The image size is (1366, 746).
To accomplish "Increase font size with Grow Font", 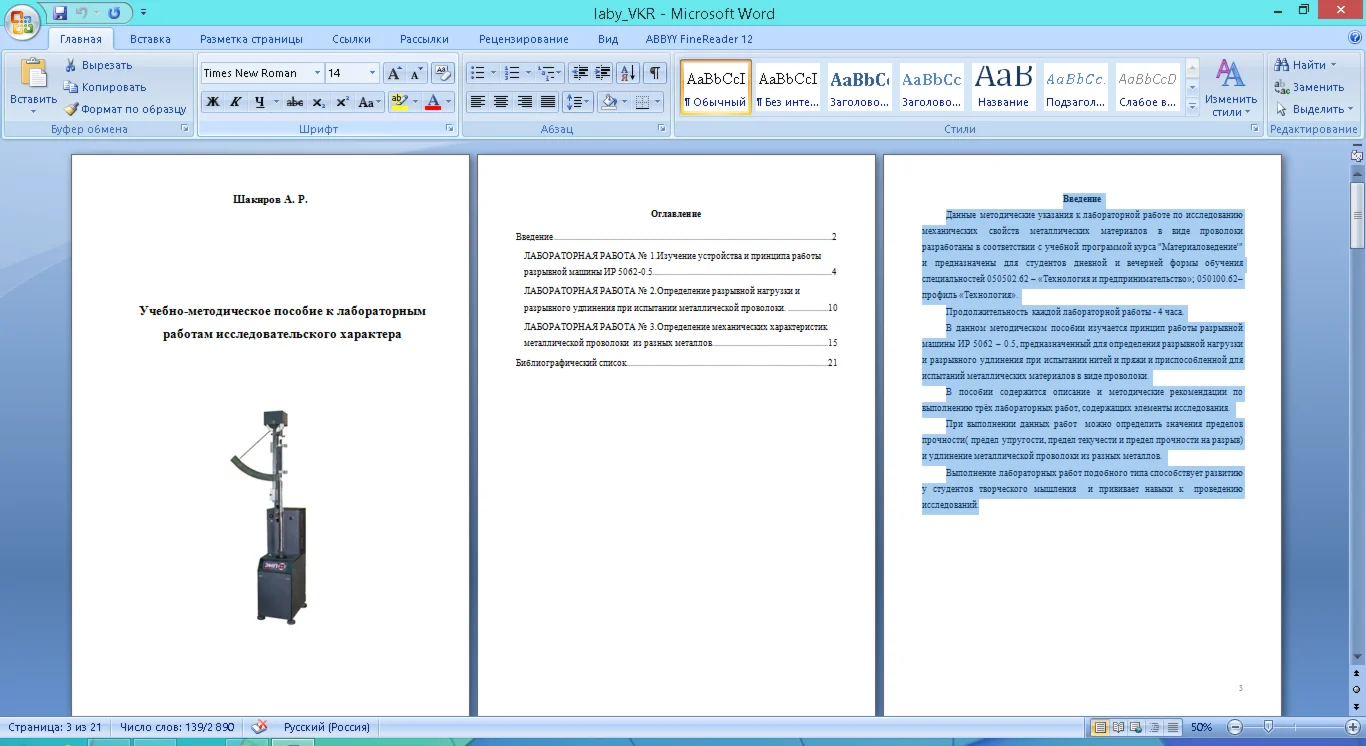I will tap(394, 73).
